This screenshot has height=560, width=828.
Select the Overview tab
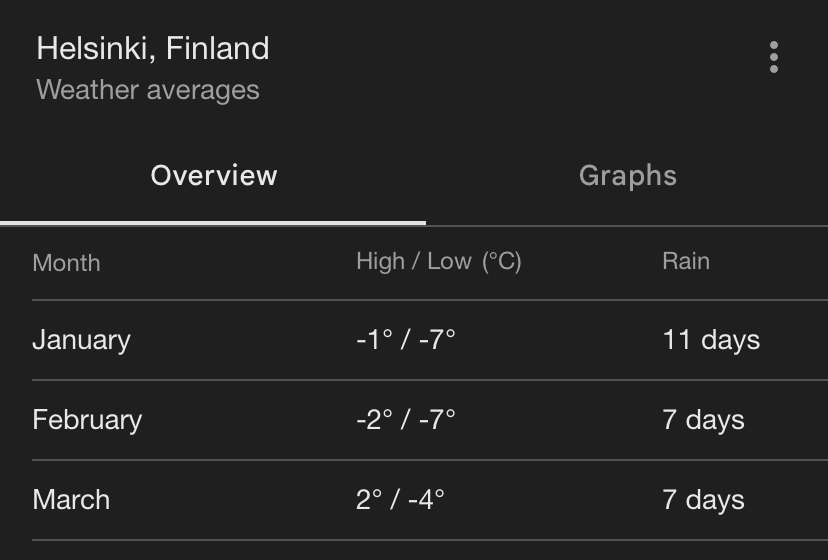click(214, 176)
